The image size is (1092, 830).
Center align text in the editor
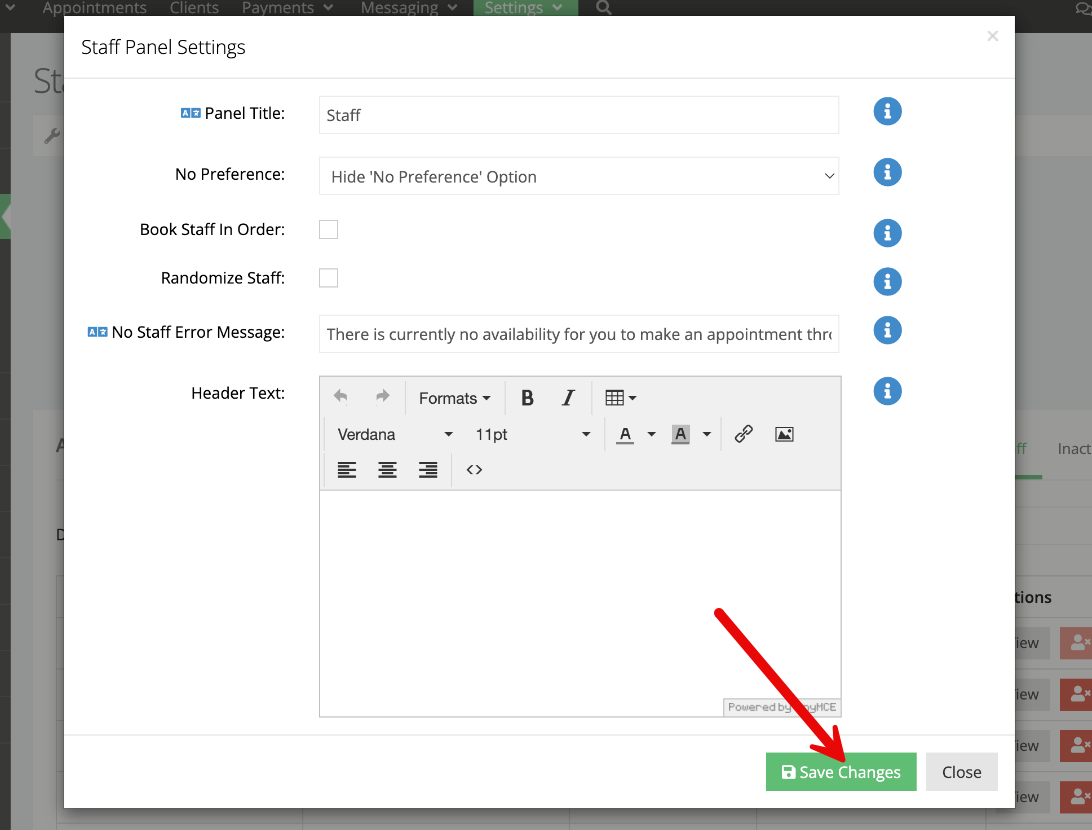point(387,470)
